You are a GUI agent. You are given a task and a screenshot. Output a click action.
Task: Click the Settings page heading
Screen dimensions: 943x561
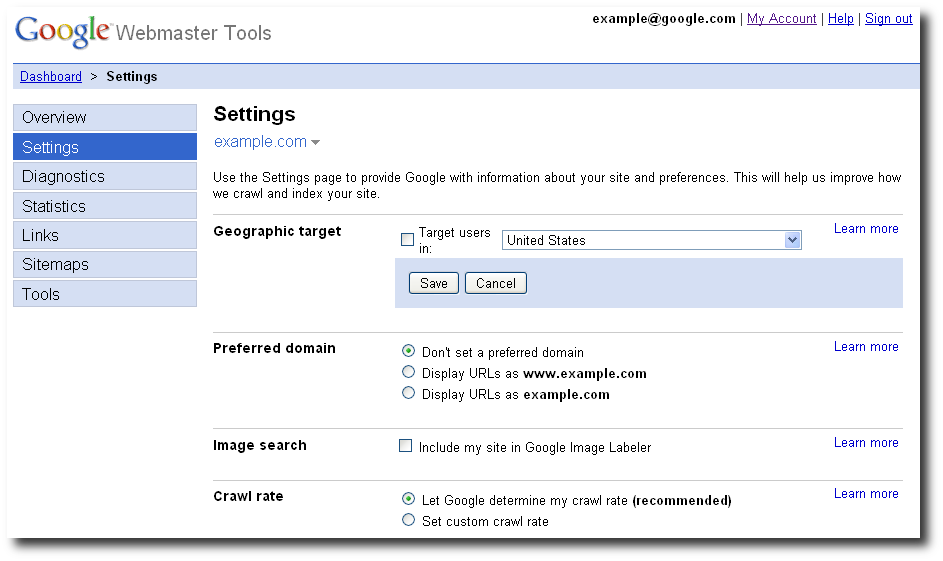tap(254, 114)
